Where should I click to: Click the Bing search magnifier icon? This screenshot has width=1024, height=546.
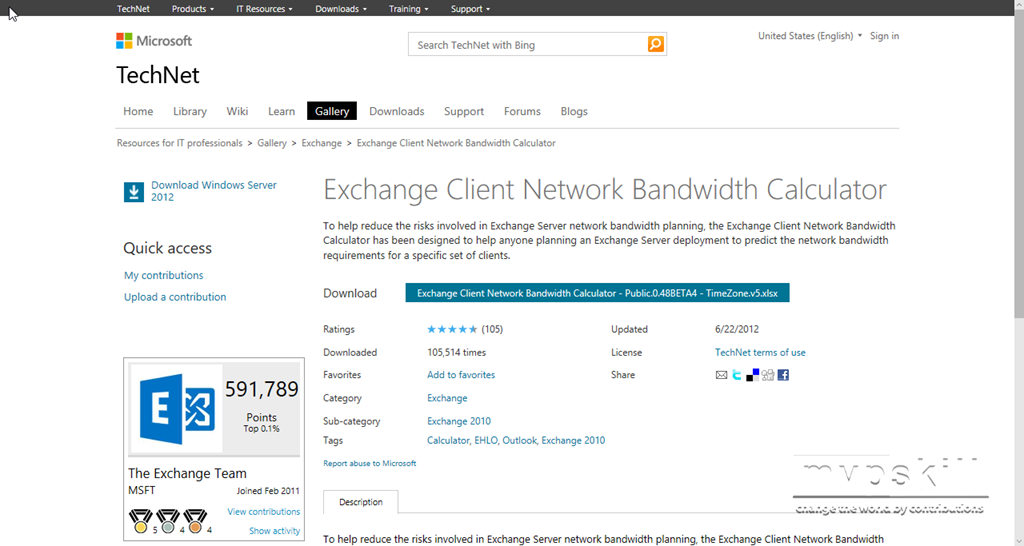point(655,44)
